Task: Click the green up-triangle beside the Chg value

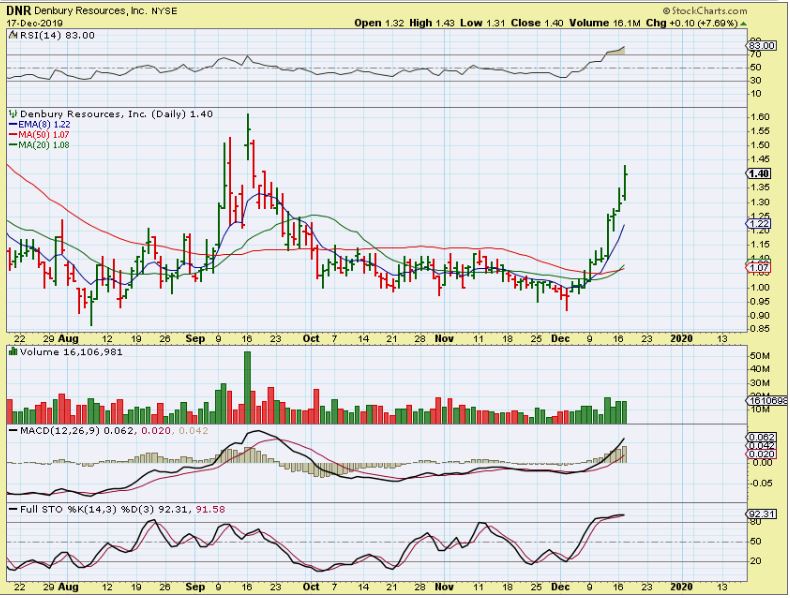Action: coord(744,23)
